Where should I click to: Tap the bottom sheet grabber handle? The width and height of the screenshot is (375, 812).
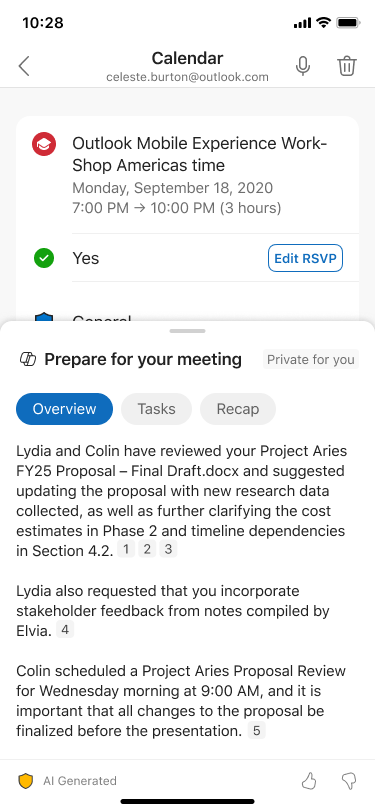(x=188, y=331)
